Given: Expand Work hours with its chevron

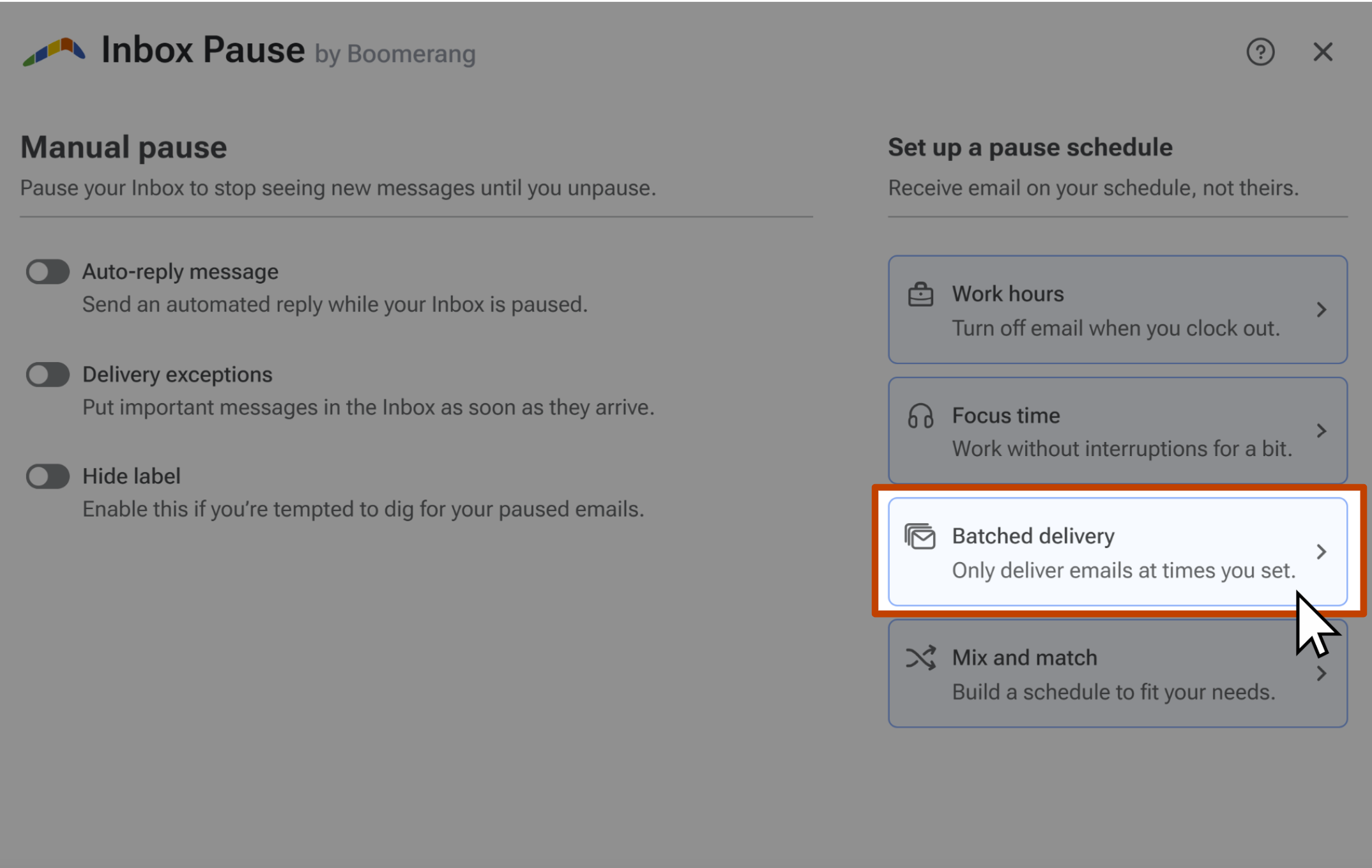Looking at the screenshot, I should pyautogui.click(x=1322, y=310).
